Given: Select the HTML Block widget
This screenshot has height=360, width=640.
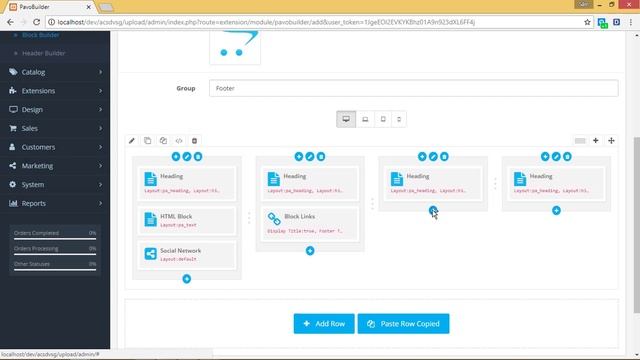Looking at the screenshot, I should pyautogui.click(x=187, y=221).
